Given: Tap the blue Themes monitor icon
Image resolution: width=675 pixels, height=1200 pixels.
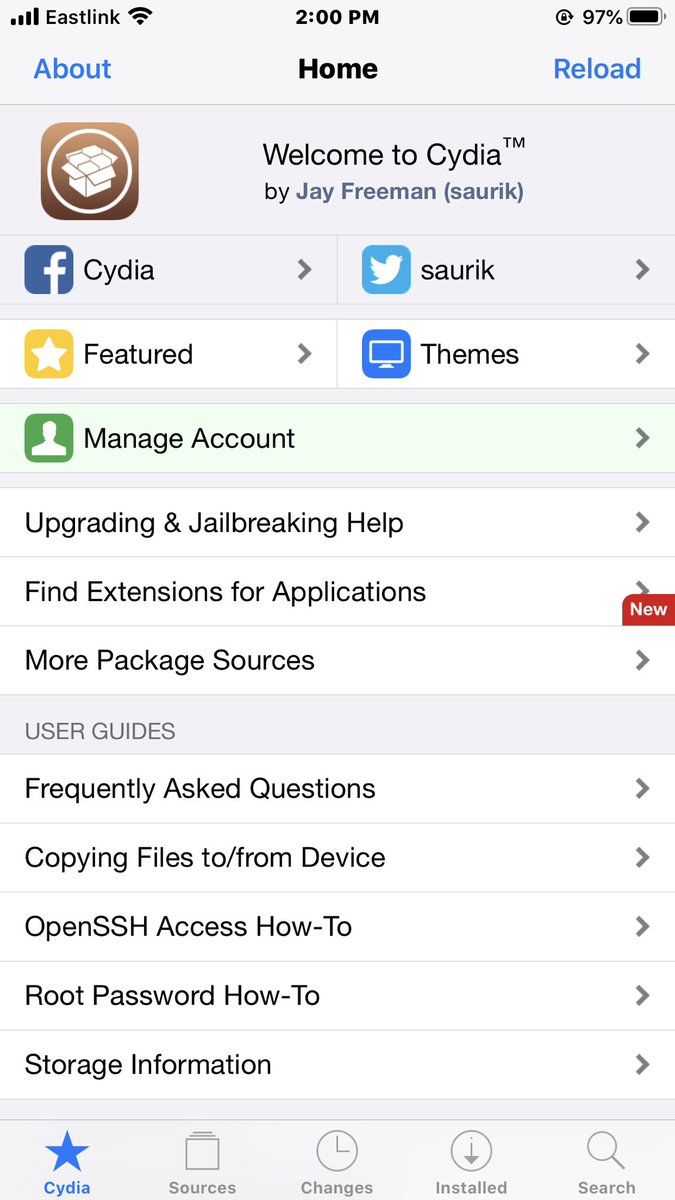Looking at the screenshot, I should pos(386,354).
